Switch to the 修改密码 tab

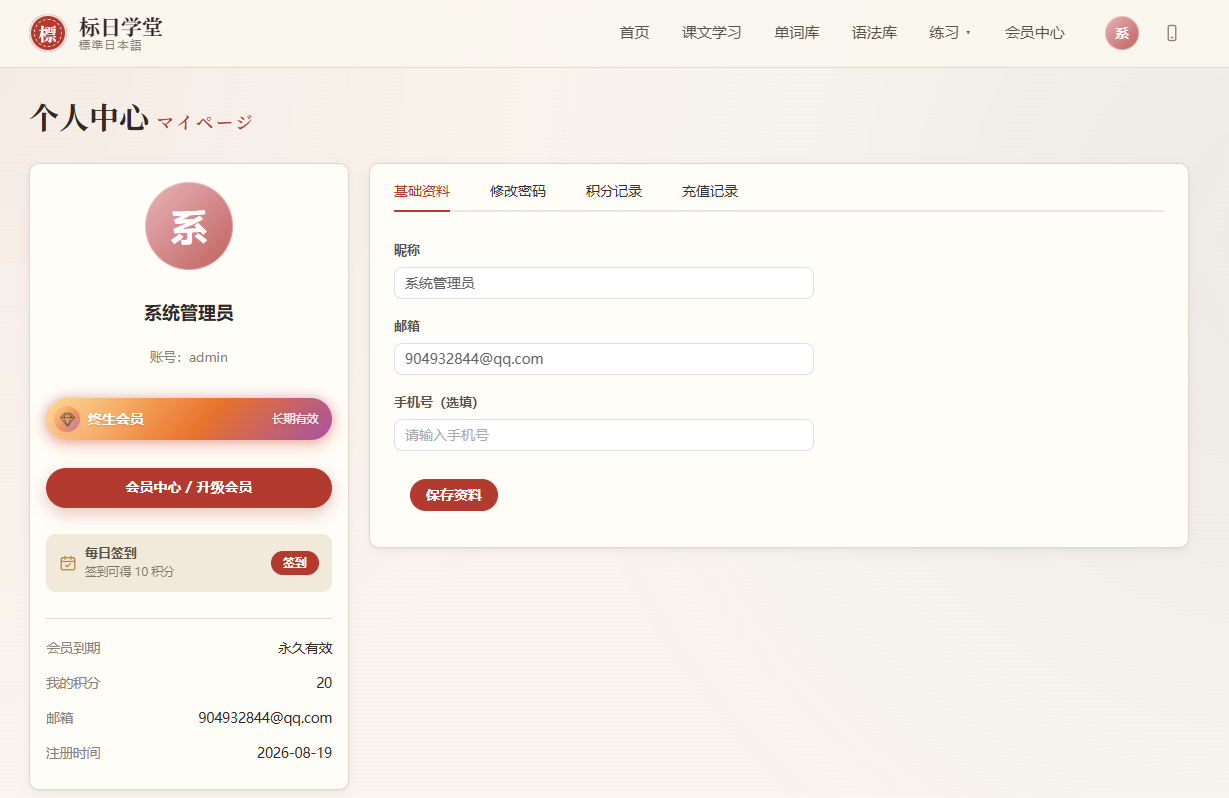pyautogui.click(x=518, y=191)
